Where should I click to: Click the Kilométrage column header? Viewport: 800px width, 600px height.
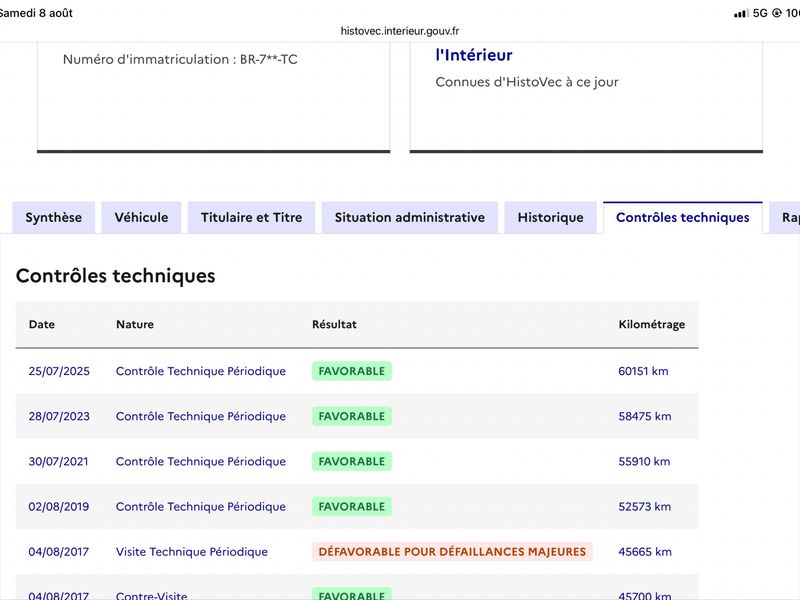pos(652,324)
